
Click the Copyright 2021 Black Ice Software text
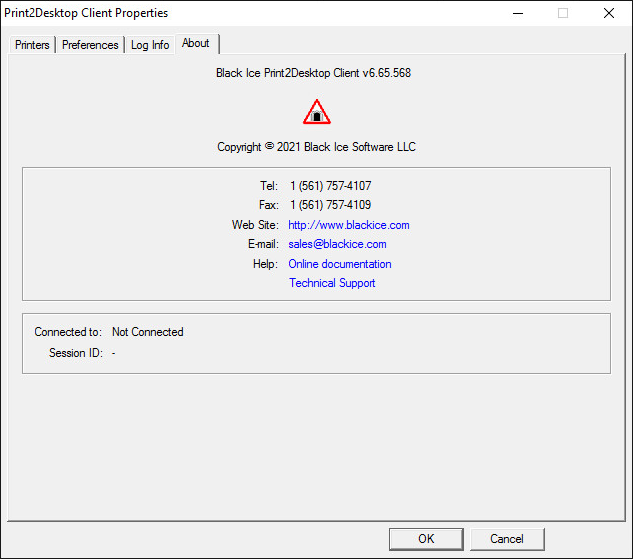(x=316, y=147)
